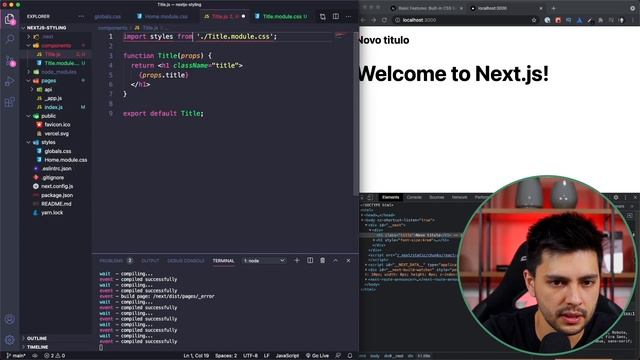This screenshot has width=640, height=360.
Task: Open README.md in the Explorer
Action: (x=56, y=204)
